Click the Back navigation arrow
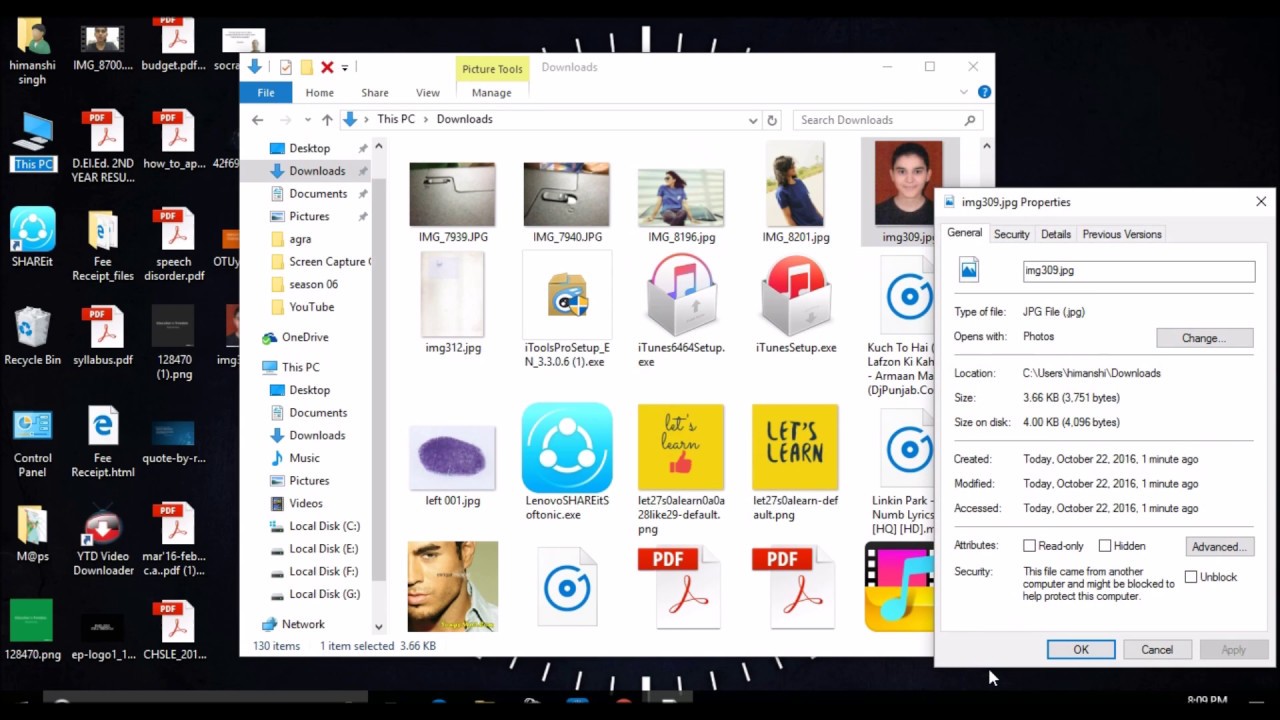Viewport: 1280px width, 720px height. pos(258,119)
